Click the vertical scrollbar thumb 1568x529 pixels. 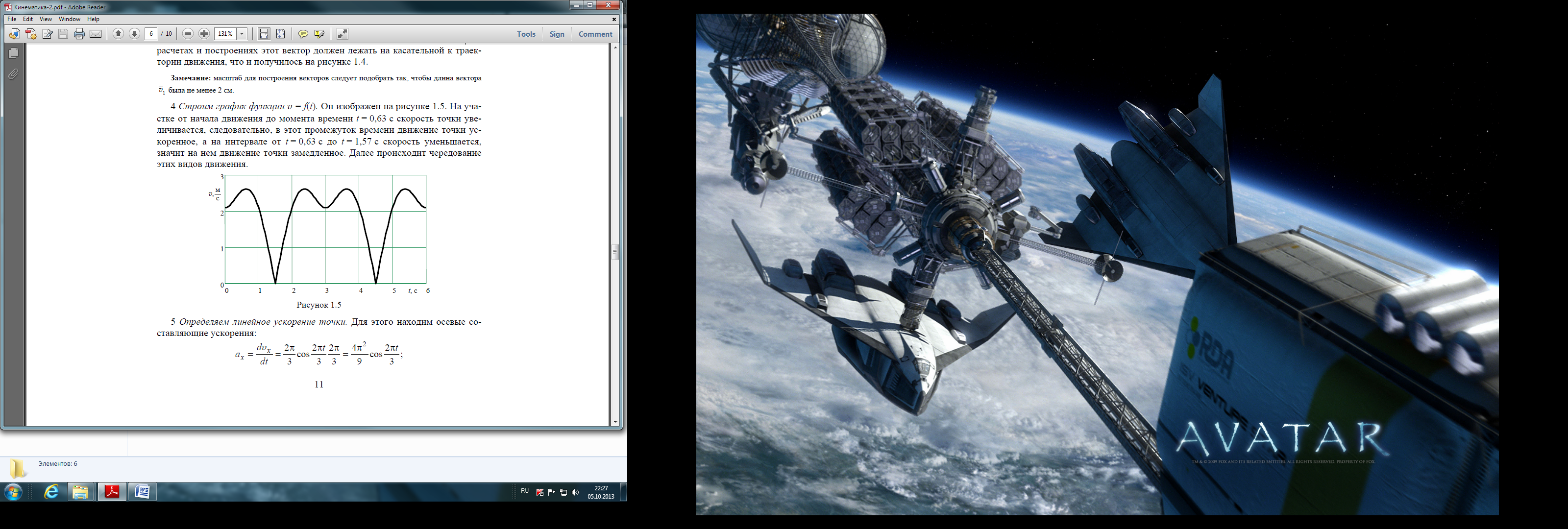pyautogui.click(x=615, y=251)
